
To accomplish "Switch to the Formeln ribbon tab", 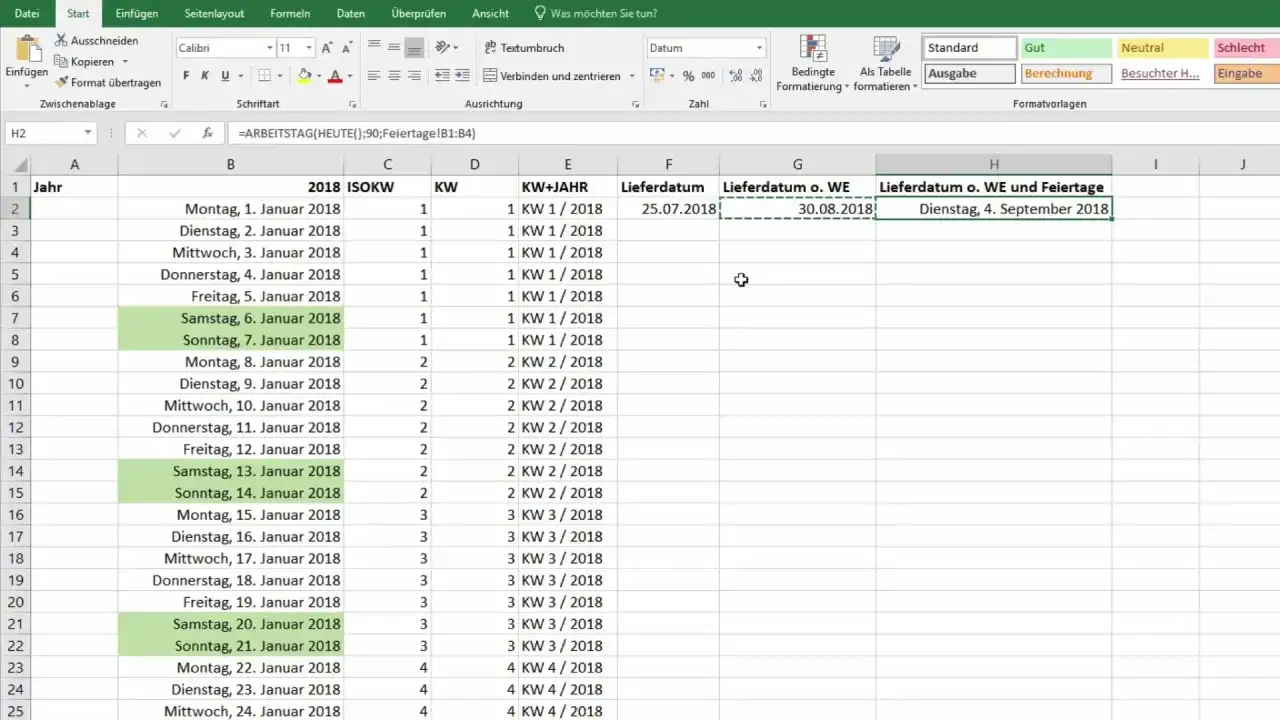I will click(x=290, y=14).
